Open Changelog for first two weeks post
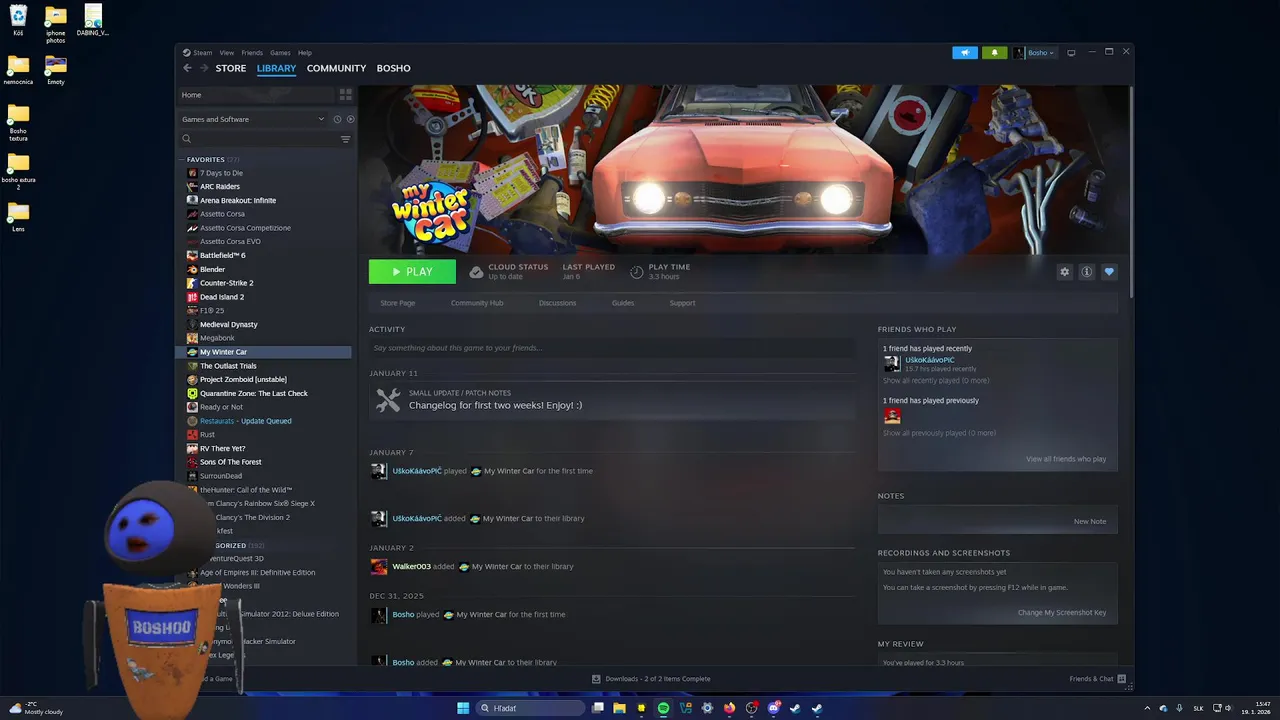 495,405
